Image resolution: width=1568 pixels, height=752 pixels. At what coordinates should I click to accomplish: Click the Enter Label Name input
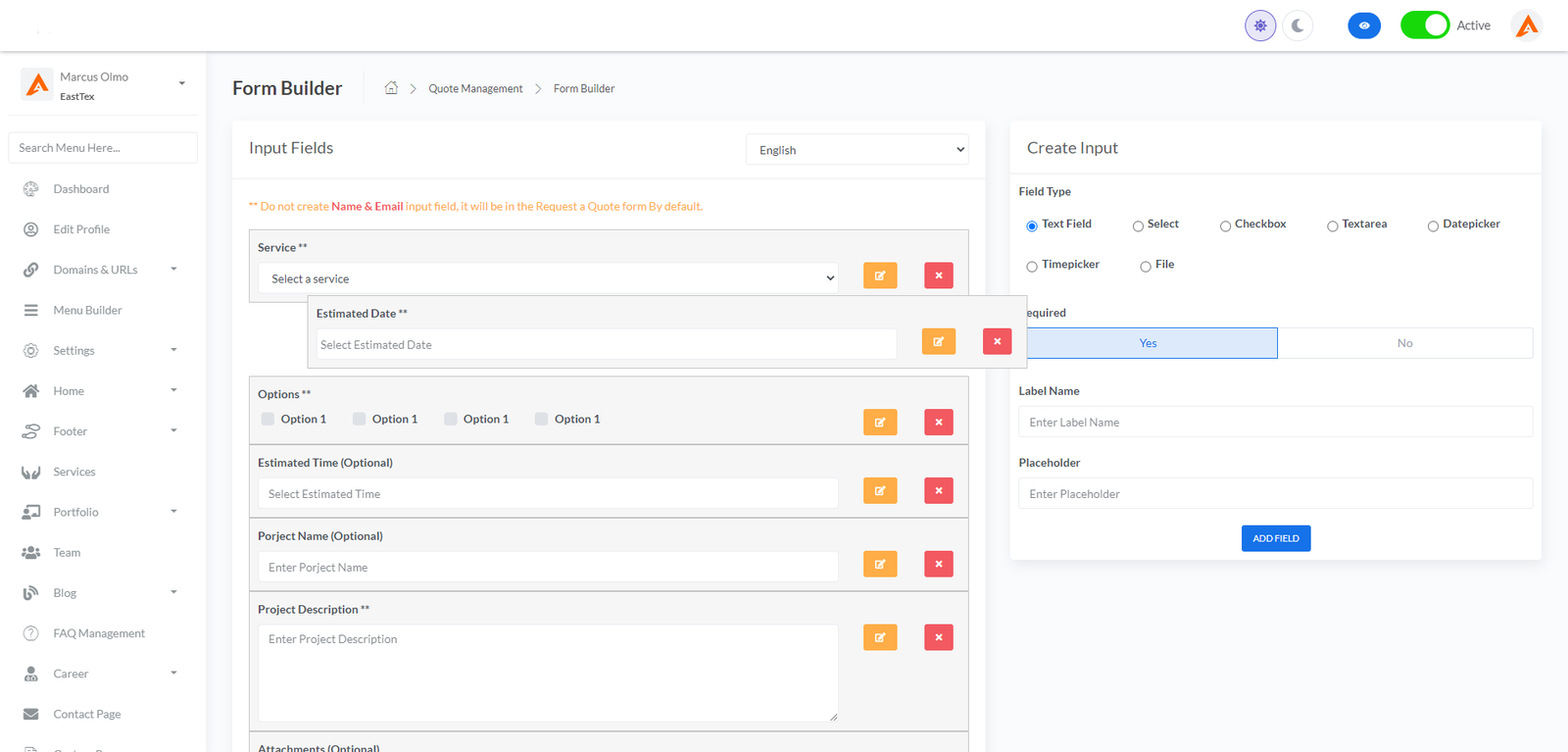pos(1275,422)
